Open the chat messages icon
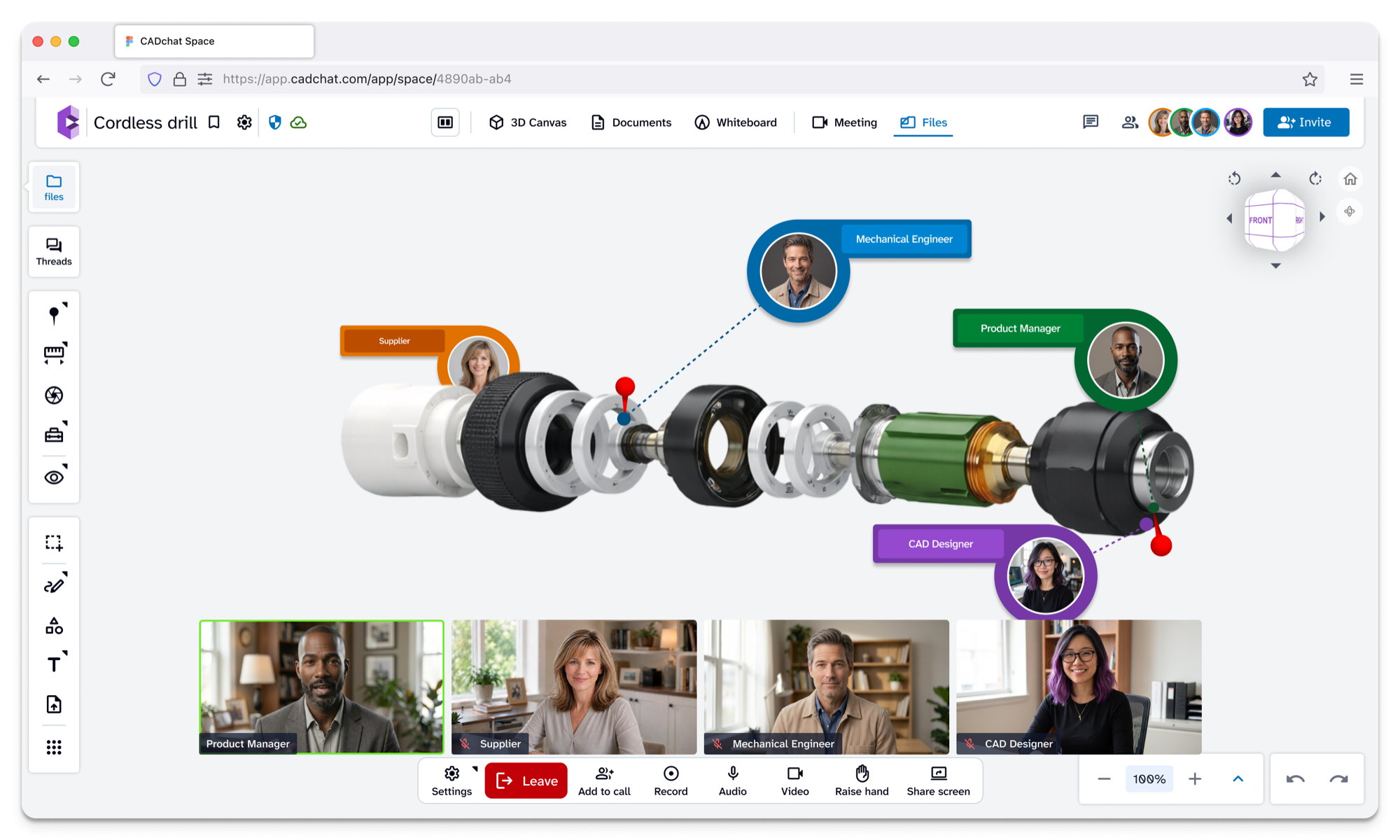 1091,122
